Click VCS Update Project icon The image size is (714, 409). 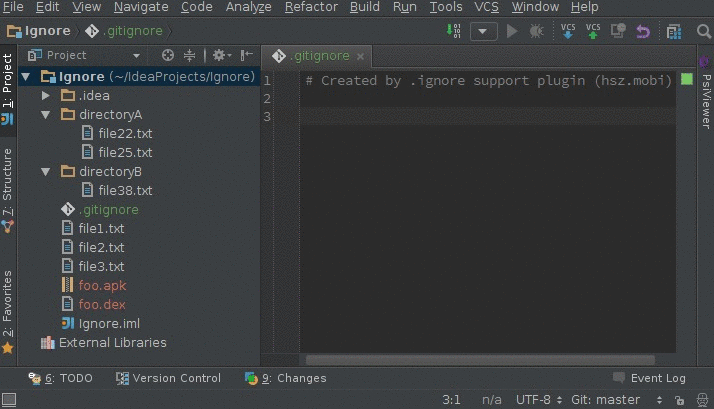point(568,31)
